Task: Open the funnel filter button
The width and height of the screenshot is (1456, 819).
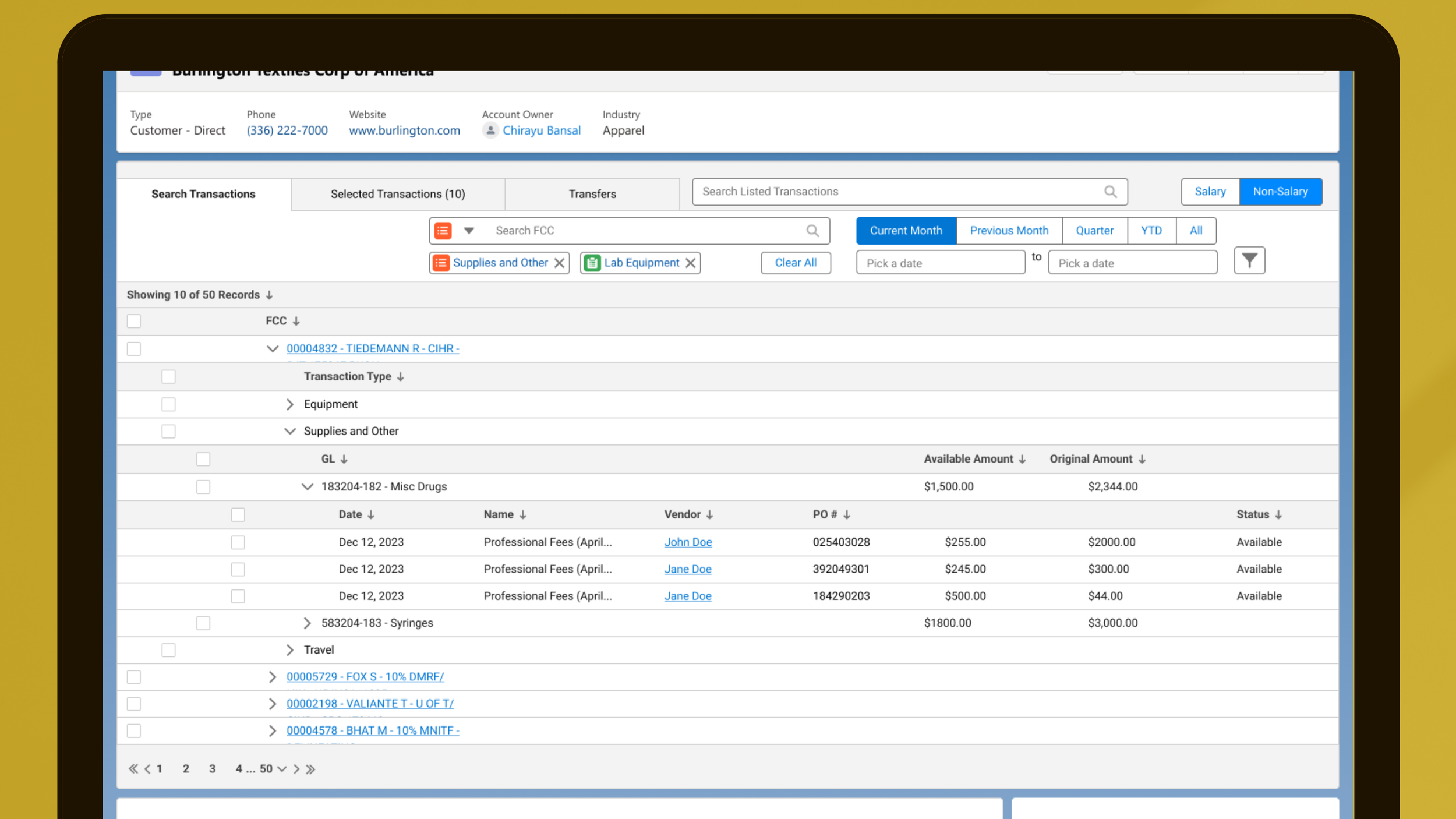Action: (x=1249, y=260)
